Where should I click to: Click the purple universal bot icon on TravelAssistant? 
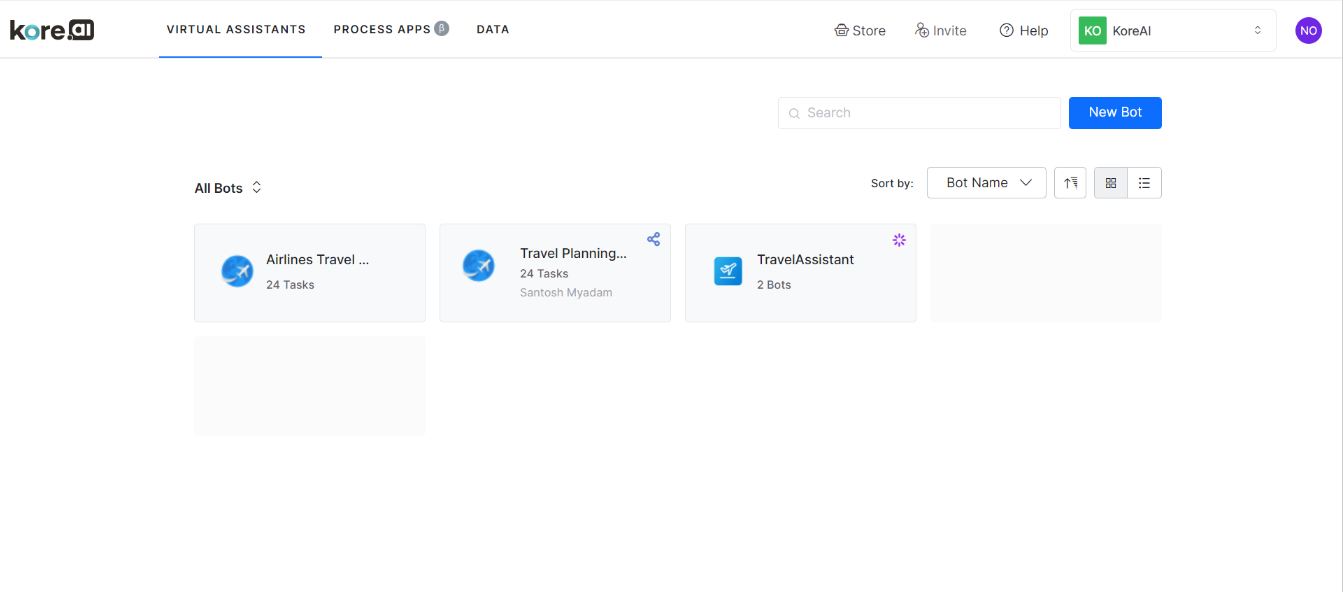pos(899,239)
